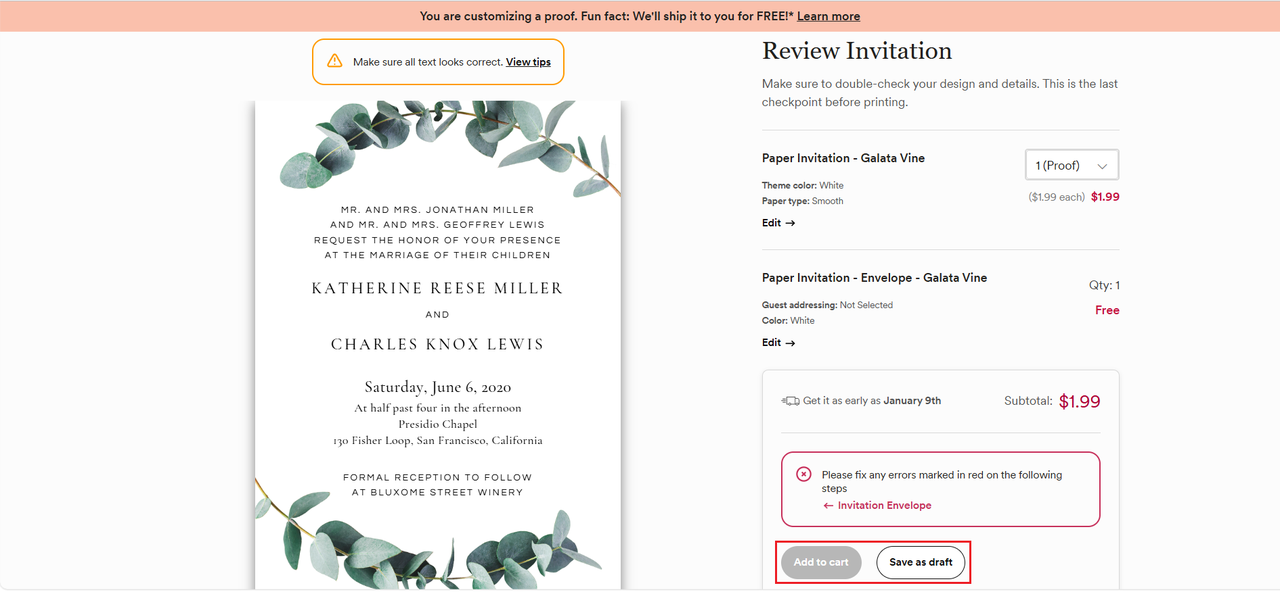Viewport: 1280px width, 592px height.
Task: Click the Guest addressing: Not Selected text
Action: pyautogui.click(x=827, y=305)
